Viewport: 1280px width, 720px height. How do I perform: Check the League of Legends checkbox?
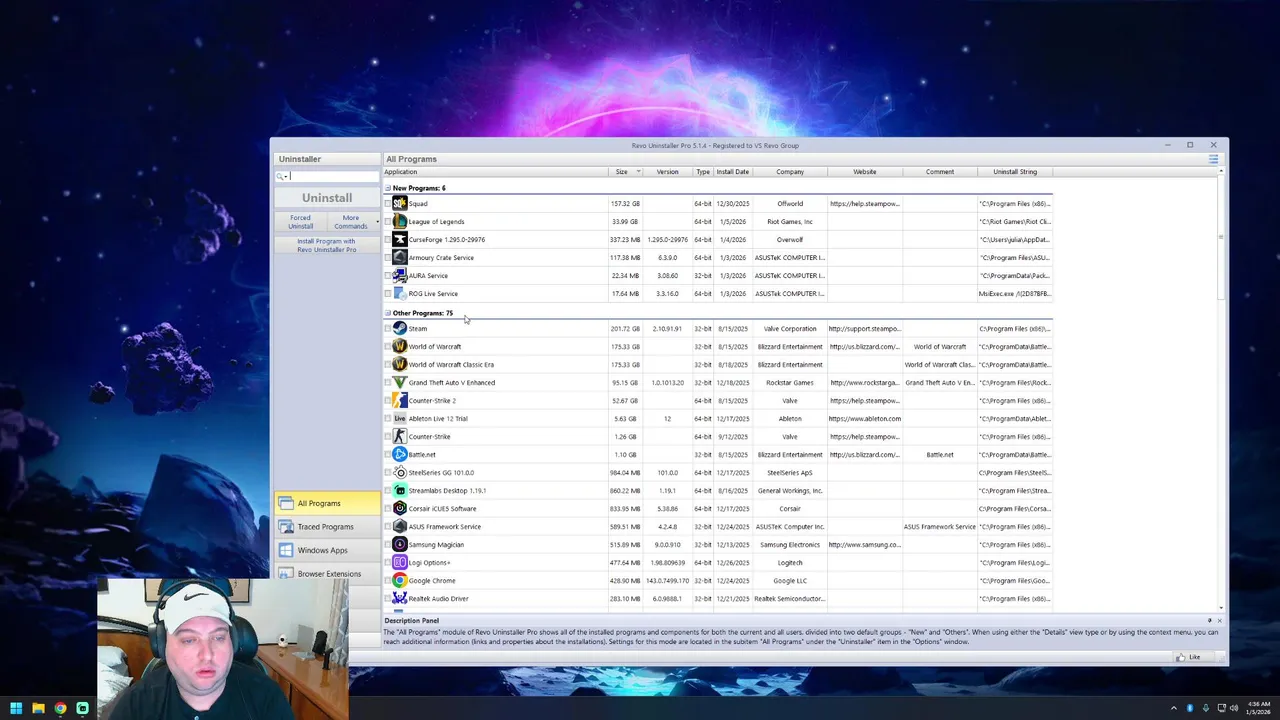(x=388, y=222)
